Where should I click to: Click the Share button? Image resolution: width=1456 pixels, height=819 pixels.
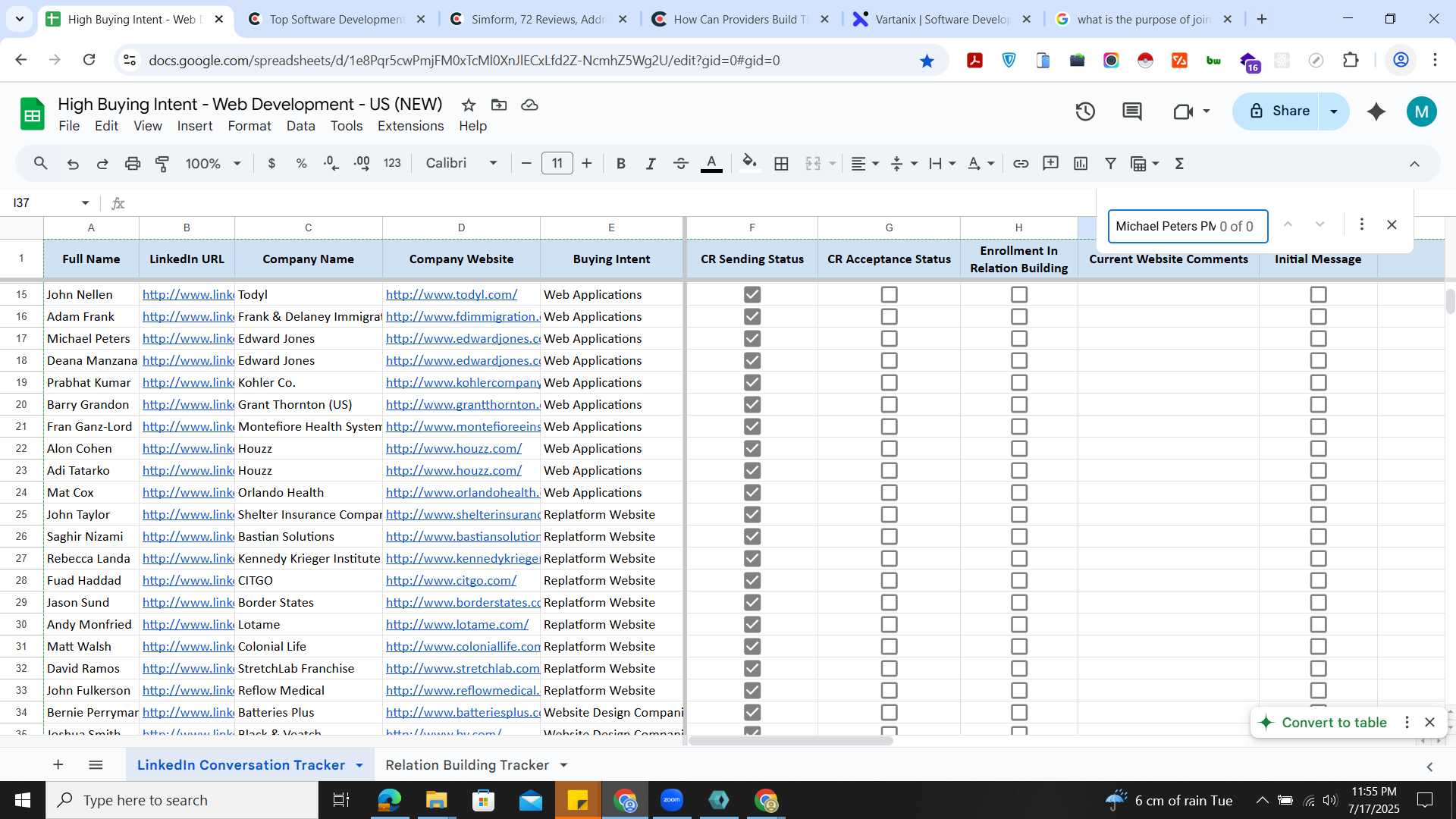pos(1279,111)
